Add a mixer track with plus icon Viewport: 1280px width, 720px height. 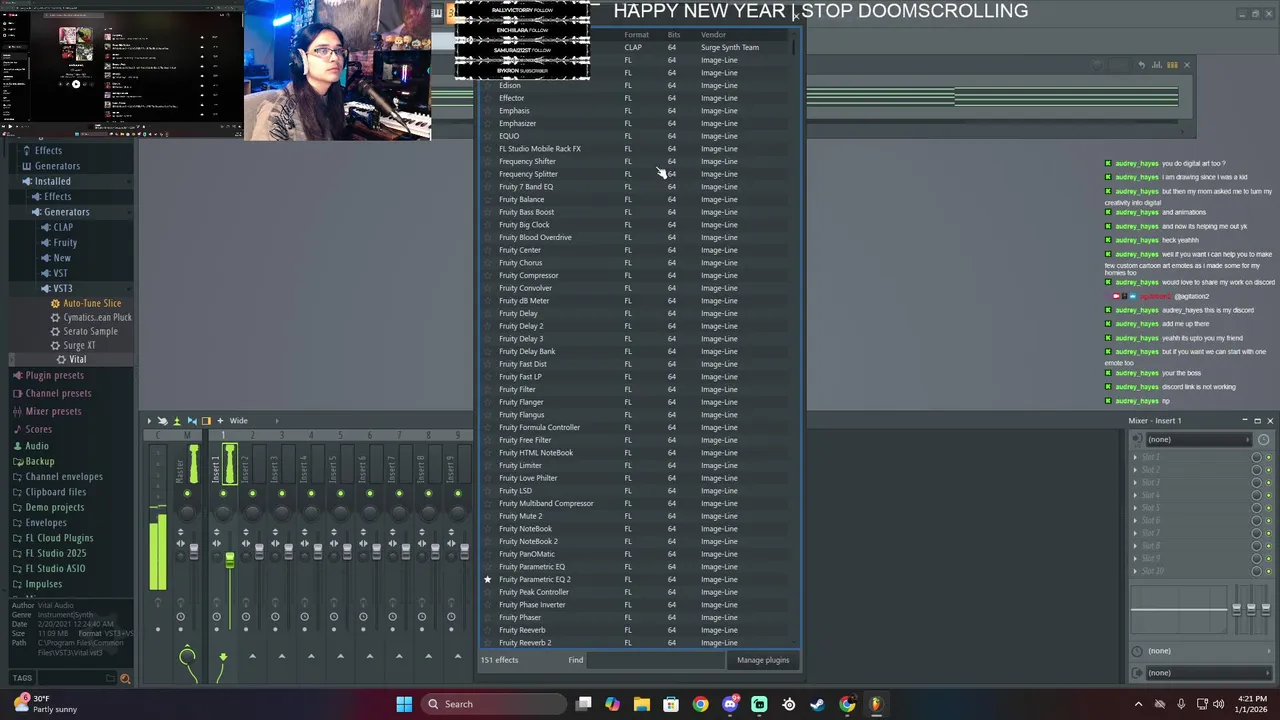220,421
